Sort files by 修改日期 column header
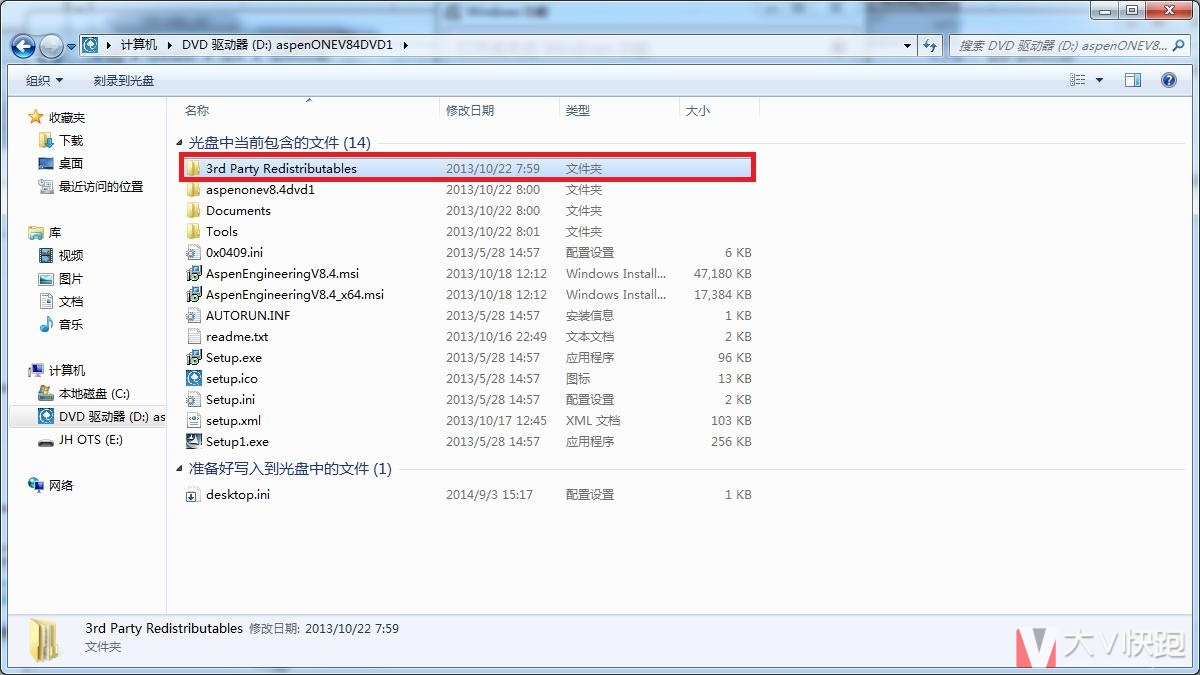Screen dimensions: 1200x675 pyautogui.click(x=470, y=111)
